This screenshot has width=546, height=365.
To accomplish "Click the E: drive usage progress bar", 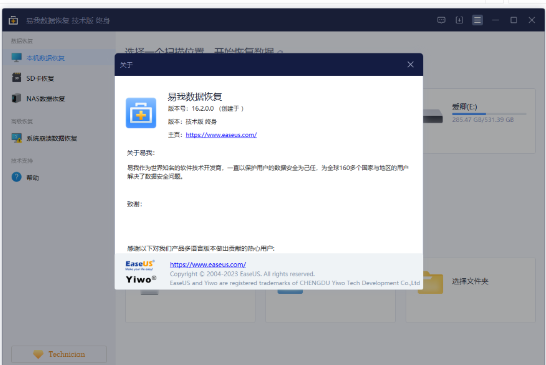I will 489,114.
